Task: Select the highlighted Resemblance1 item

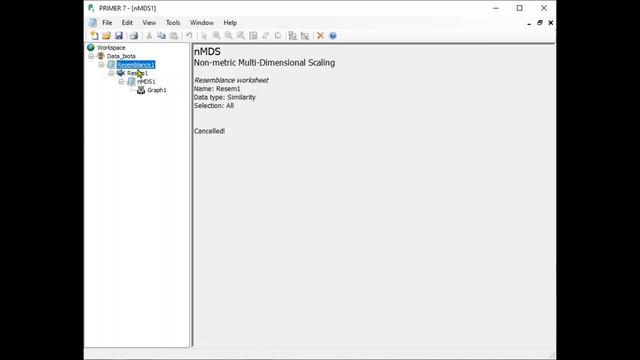Action: (x=136, y=64)
